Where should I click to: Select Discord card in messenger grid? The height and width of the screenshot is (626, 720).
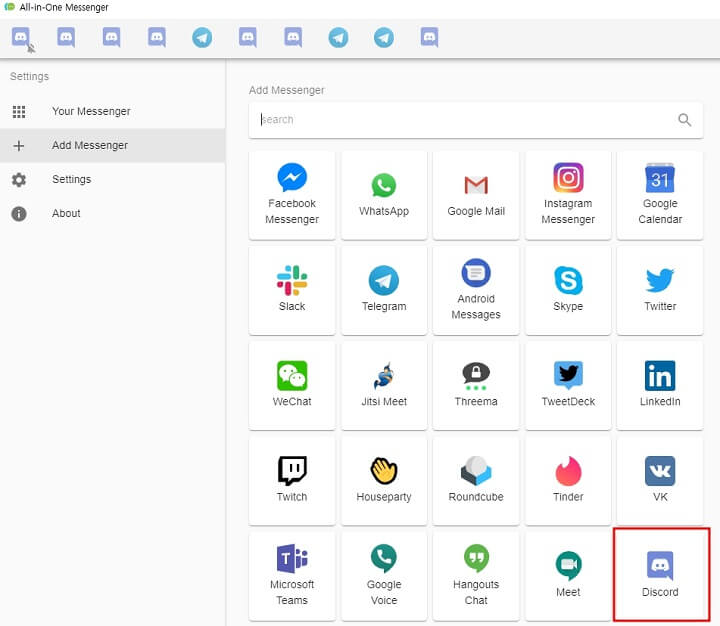(660, 576)
